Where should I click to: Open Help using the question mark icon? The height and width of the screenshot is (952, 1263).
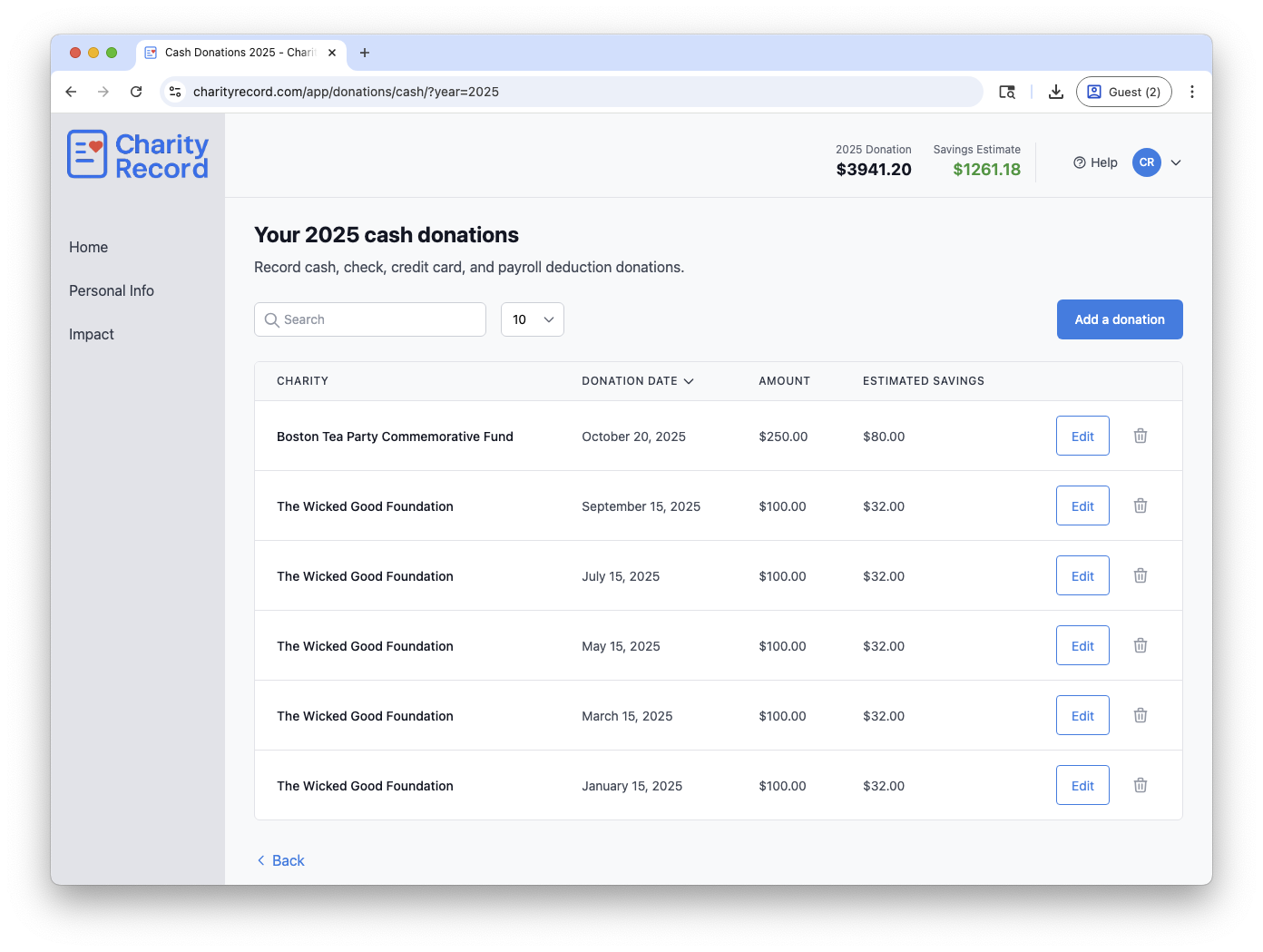1079,162
